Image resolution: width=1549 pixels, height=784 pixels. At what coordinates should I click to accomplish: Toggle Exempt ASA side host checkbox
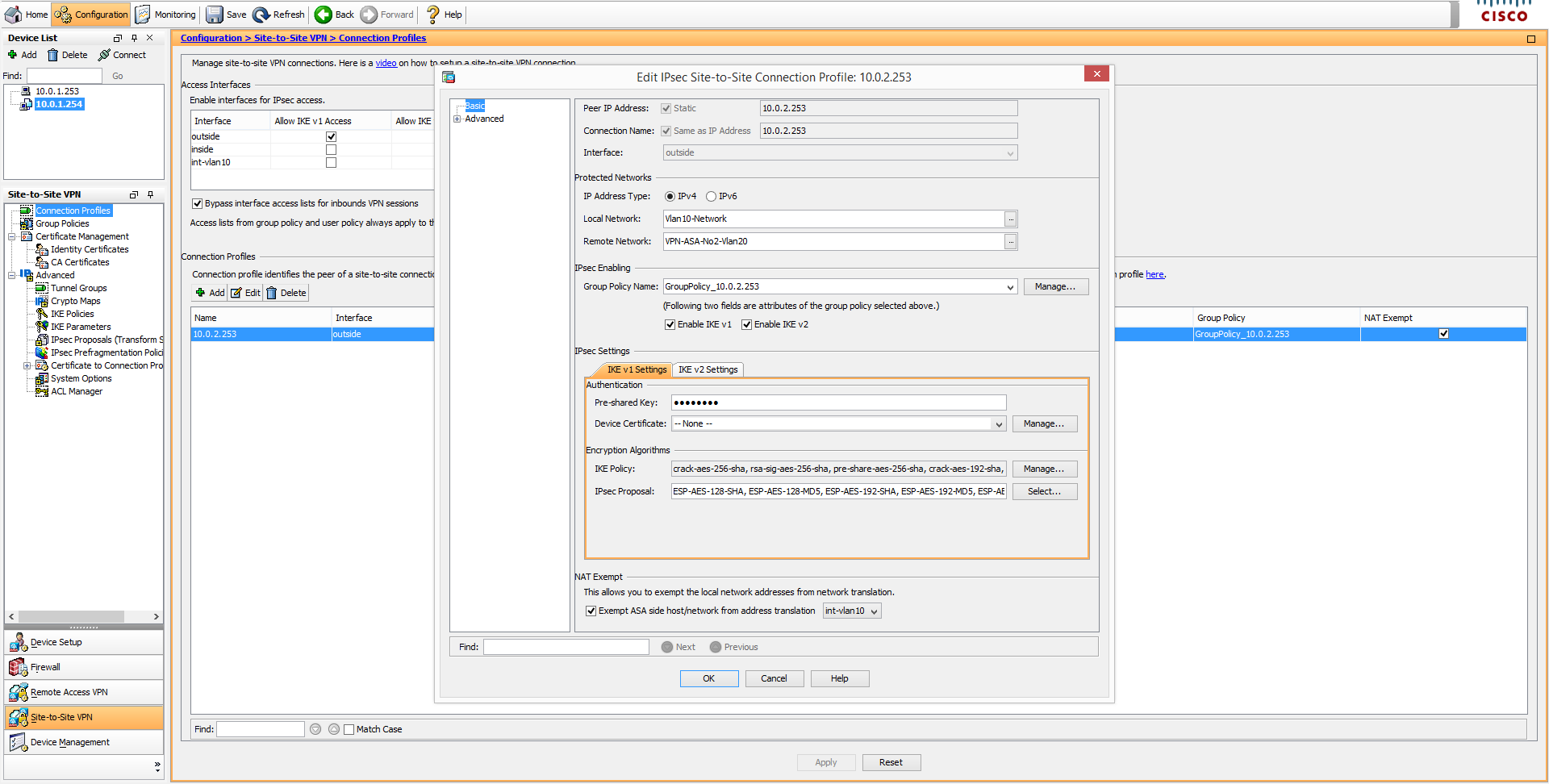(591, 611)
